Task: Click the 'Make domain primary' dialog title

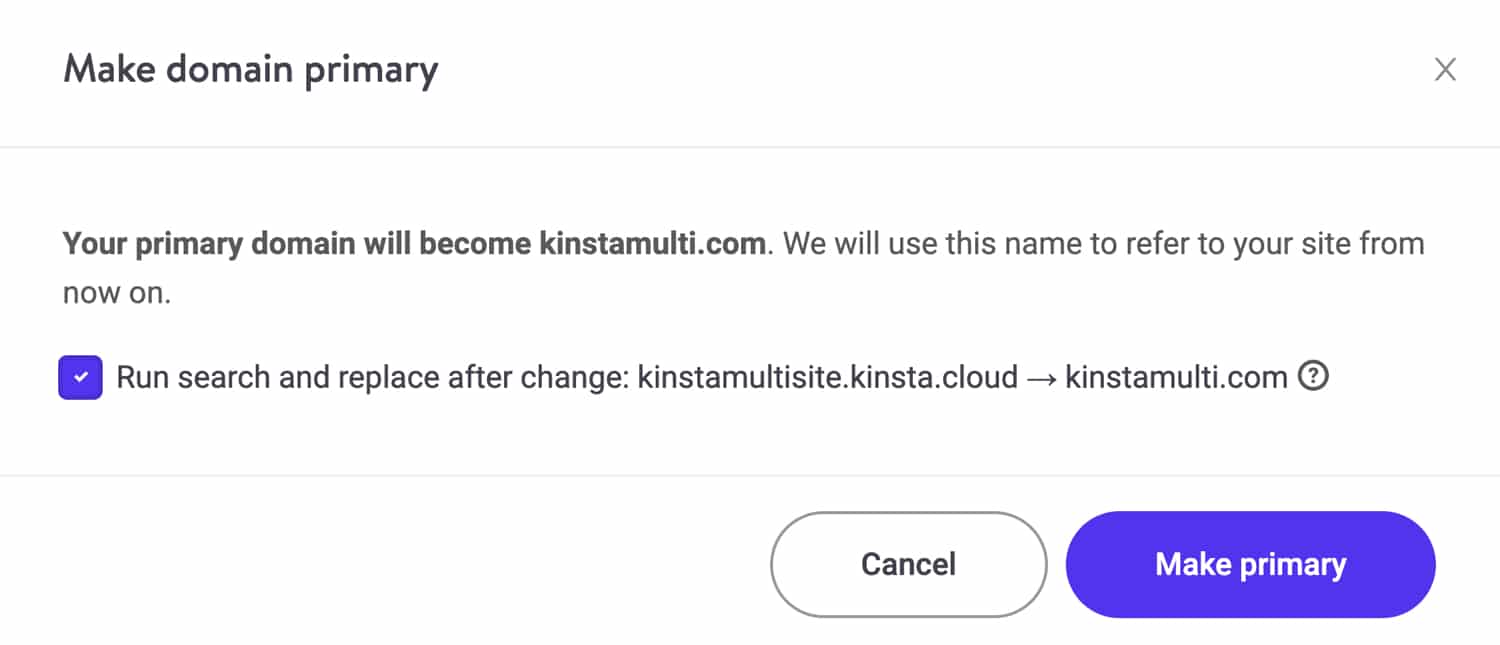Action: [x=250, y=70]
